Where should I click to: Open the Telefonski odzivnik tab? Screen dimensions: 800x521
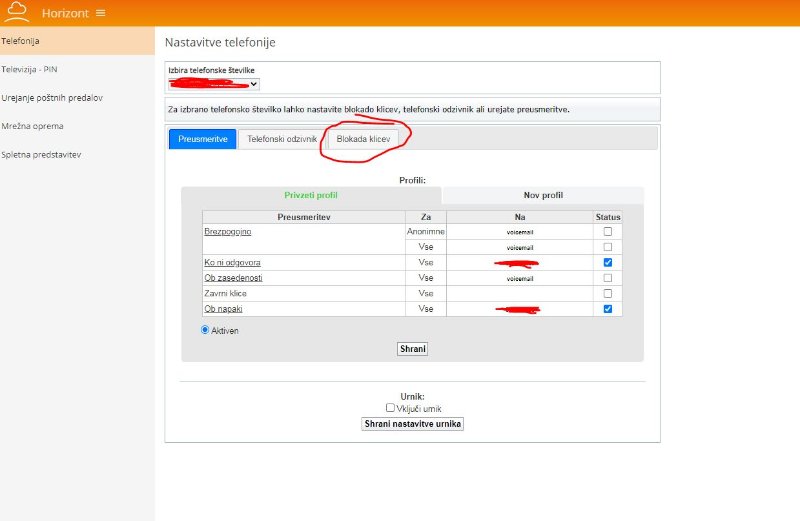(x=282, y=139)
